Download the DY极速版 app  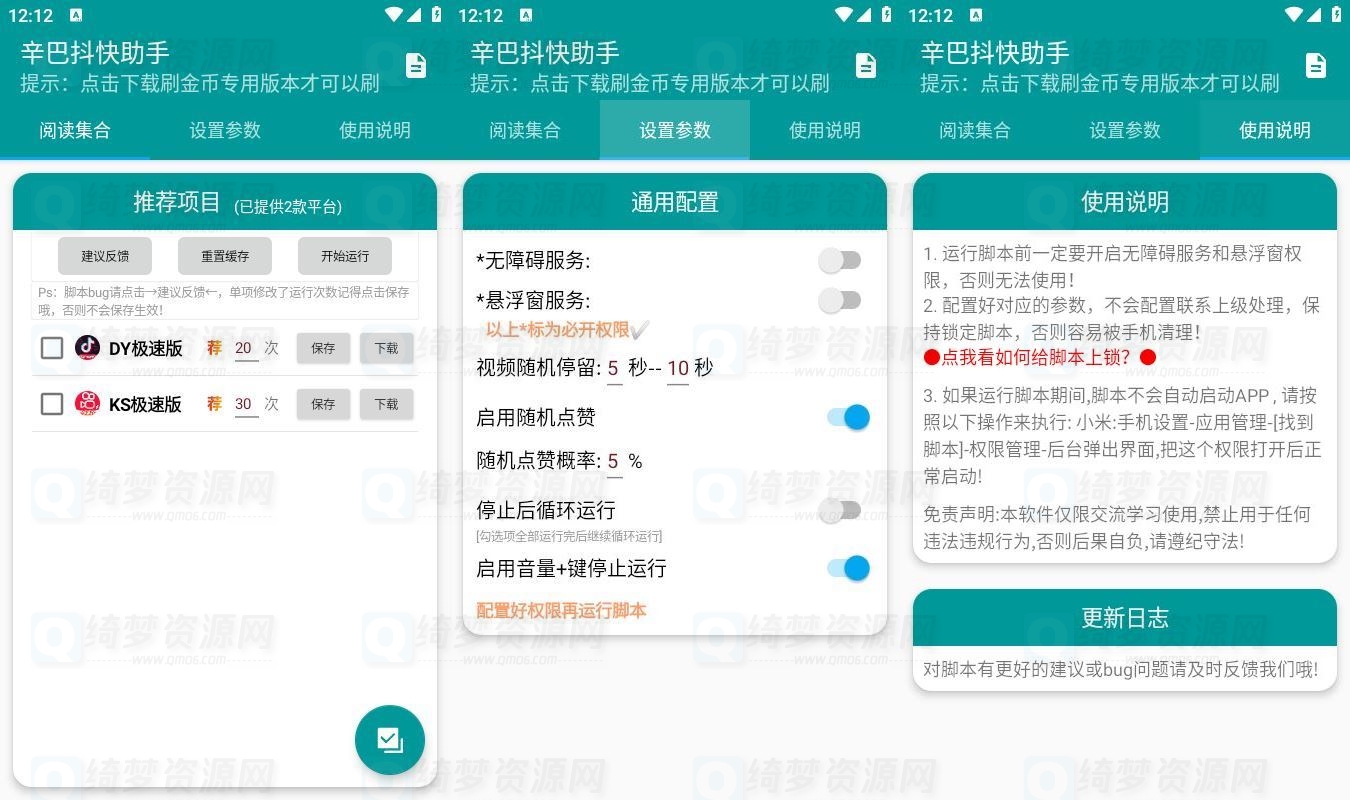(x=386, y=348)
